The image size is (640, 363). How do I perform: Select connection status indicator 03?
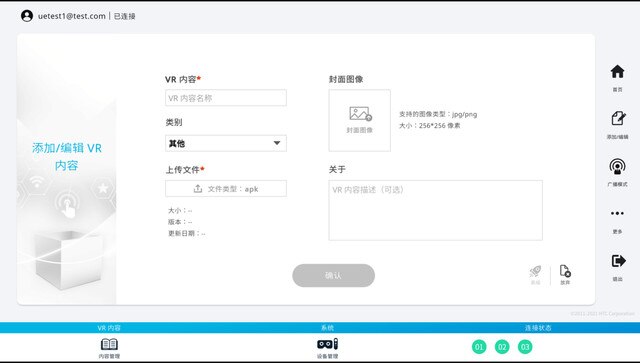click(525, 347)
